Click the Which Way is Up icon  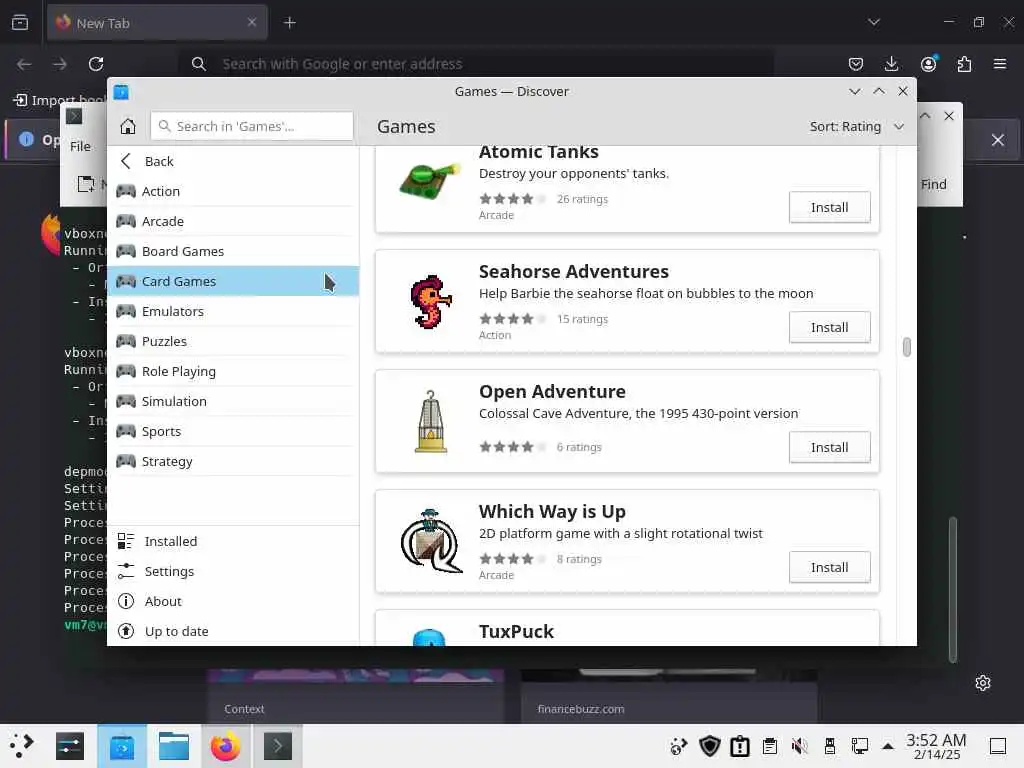tap(431, 541)
